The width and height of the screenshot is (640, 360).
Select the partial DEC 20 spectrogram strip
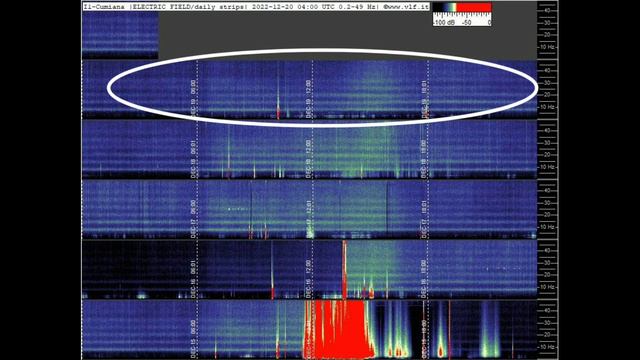point(120,35)
